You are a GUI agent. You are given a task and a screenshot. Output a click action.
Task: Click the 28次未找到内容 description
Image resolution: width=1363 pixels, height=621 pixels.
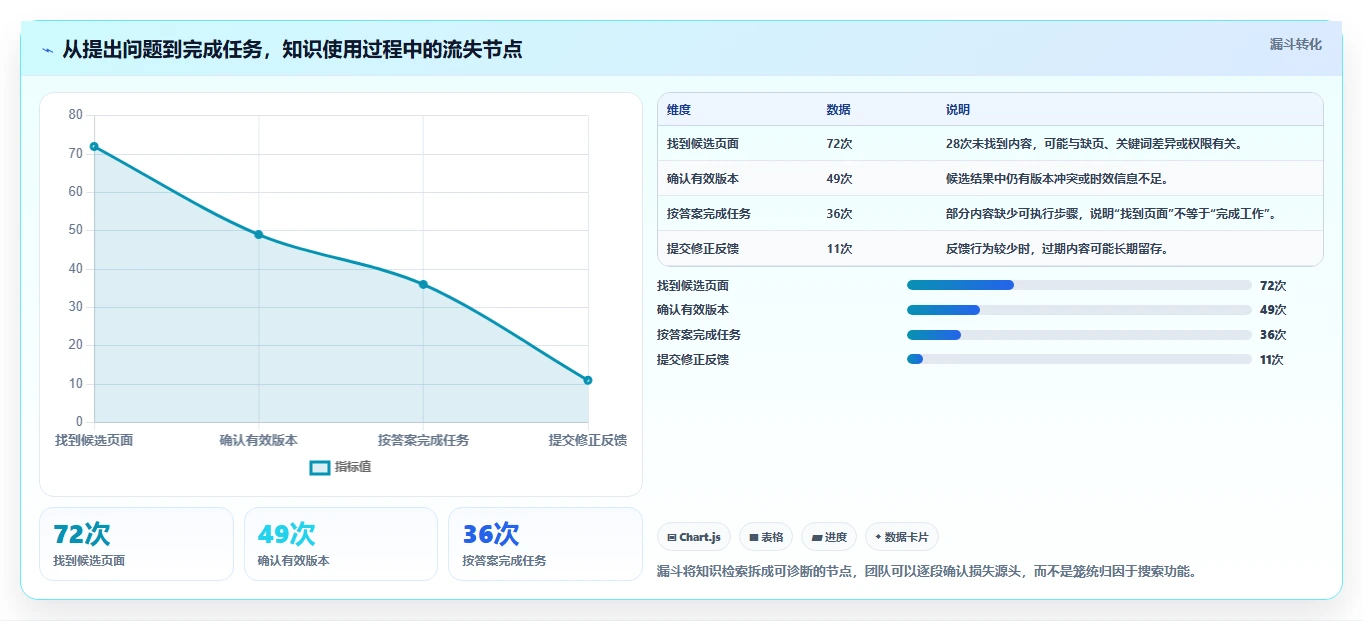pos(1094,144)
